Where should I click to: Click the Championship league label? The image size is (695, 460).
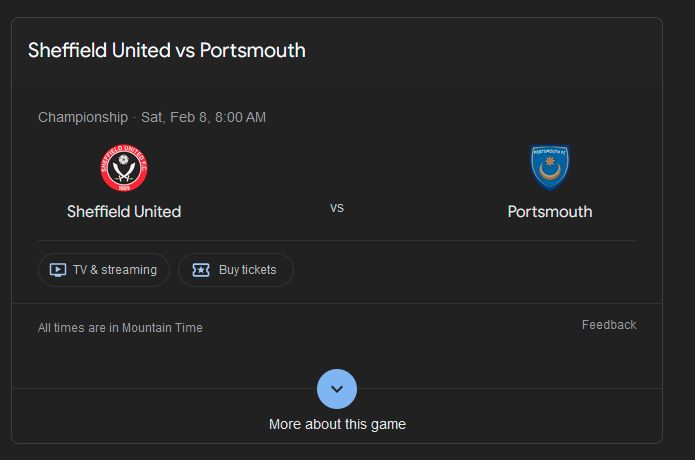pos(83,117)
